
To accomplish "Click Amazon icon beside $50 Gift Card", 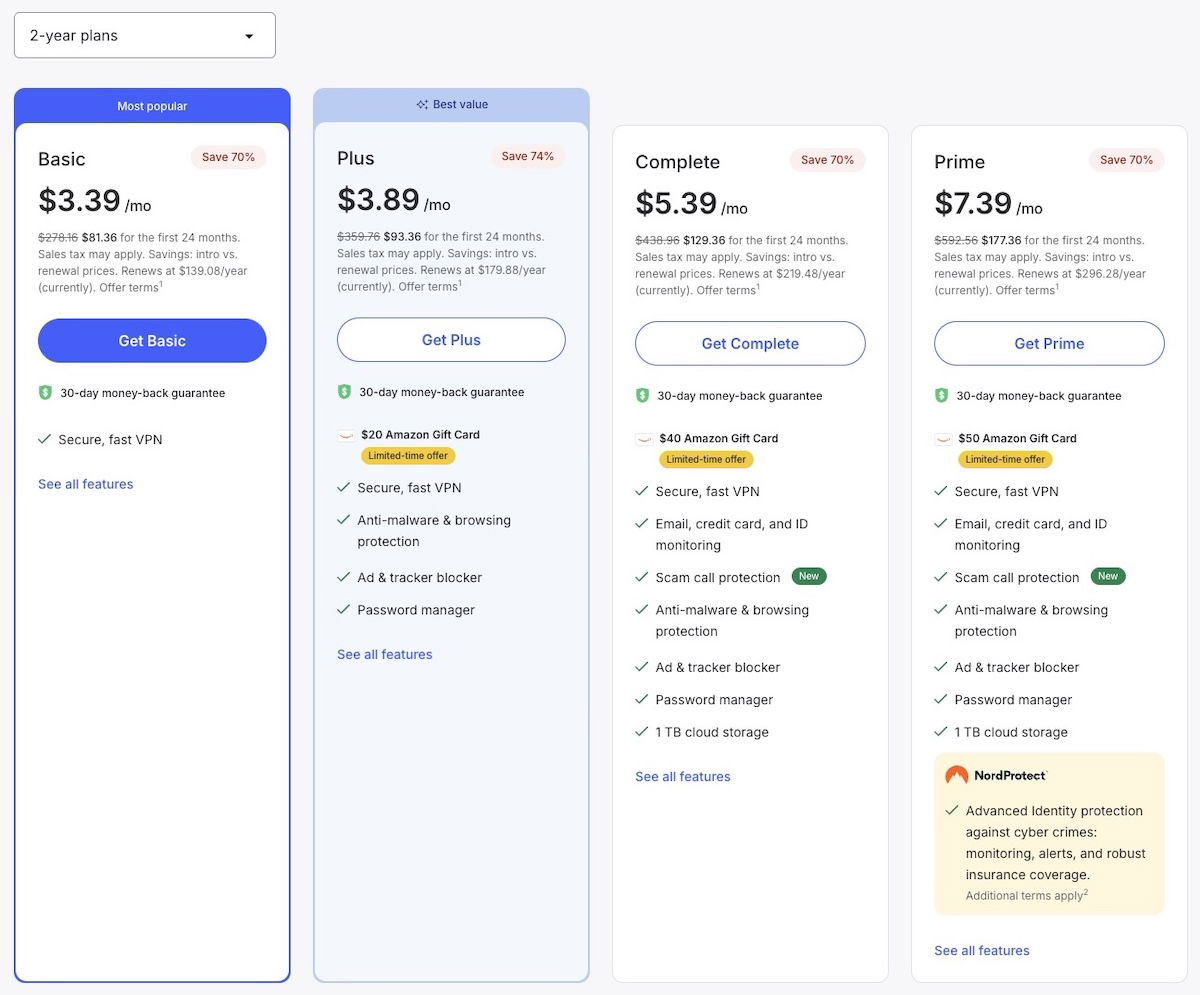I will click(x=943, y=439).
